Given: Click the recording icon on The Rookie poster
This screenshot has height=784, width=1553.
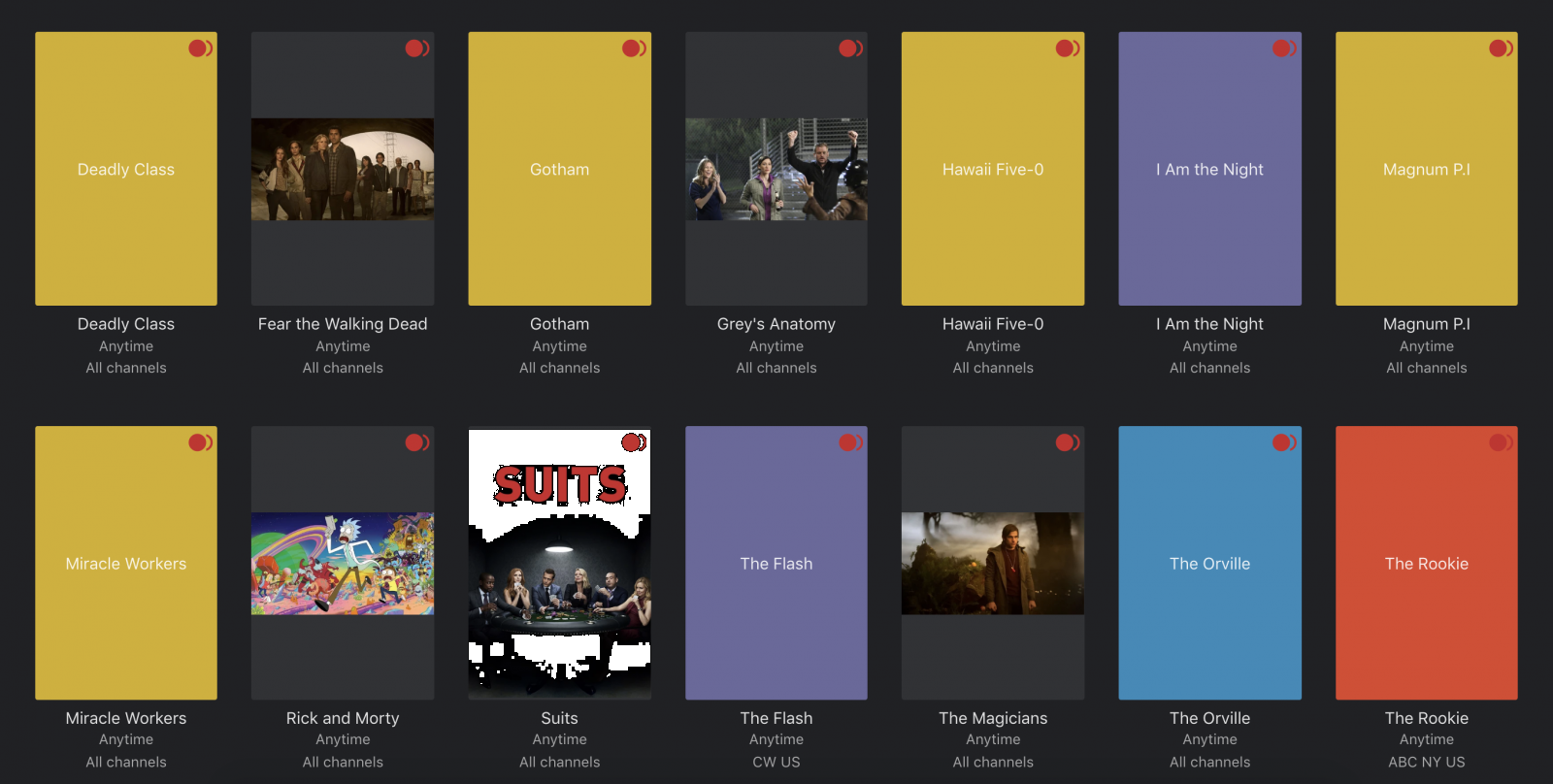Looking at the screenshot, I should [x=1501, y=442].
